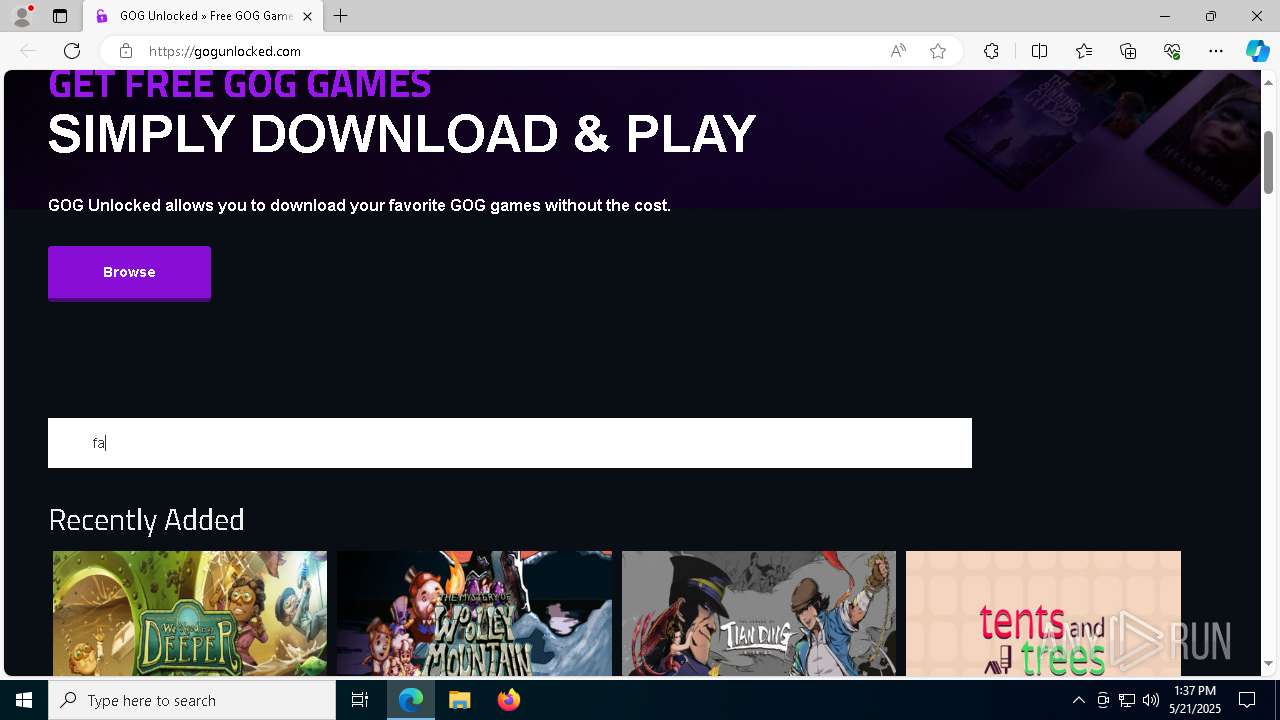1280x720 pixels.
Task: Open the Collections icon
Action: coord(1128,51)
